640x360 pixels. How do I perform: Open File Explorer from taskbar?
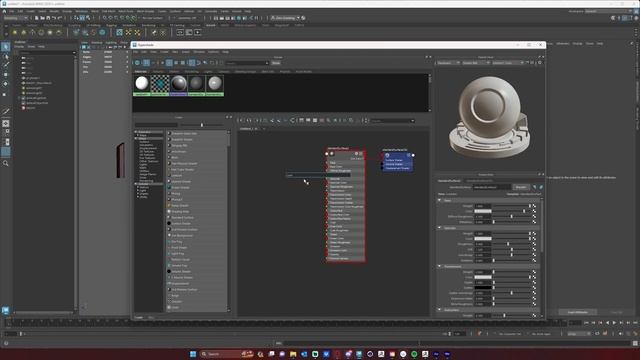click(293, 354)
